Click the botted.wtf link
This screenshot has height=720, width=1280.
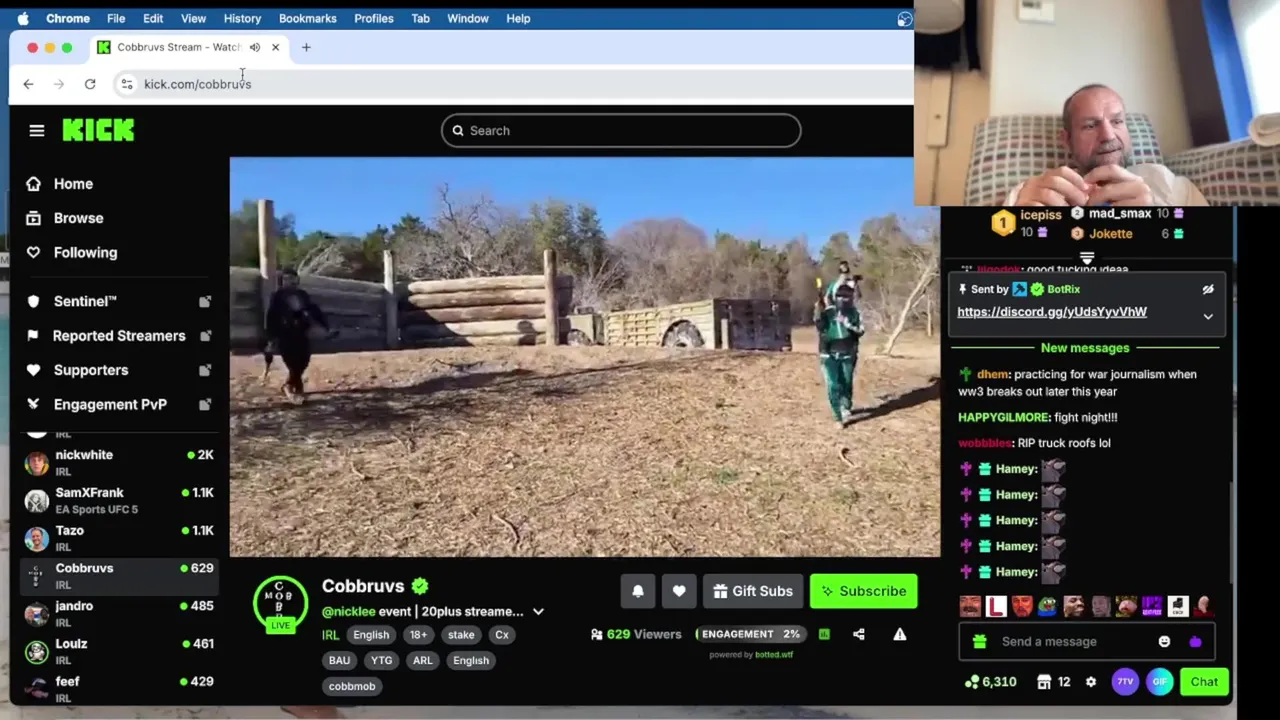(x=774, y=655)
